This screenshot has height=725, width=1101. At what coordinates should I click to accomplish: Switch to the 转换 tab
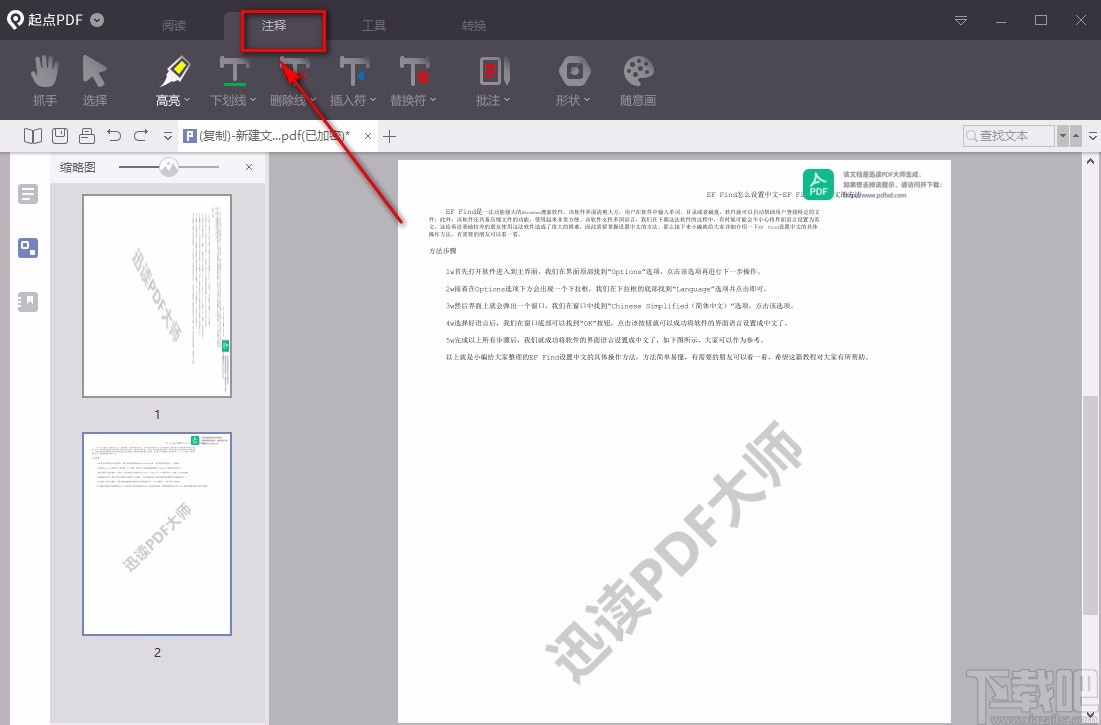(474, 26)
